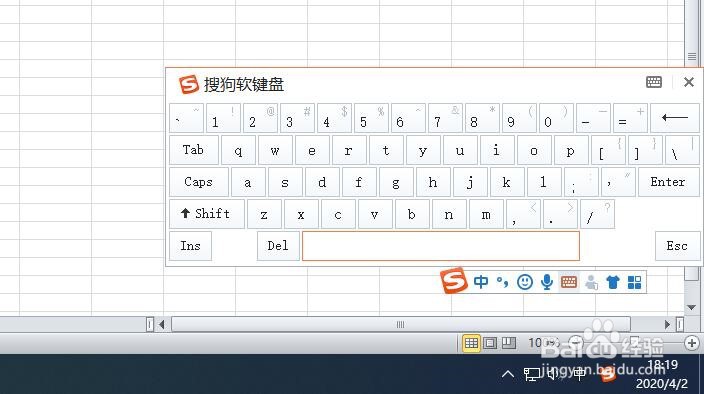Click the z key

pyautogui.click(x=264, y=215)
